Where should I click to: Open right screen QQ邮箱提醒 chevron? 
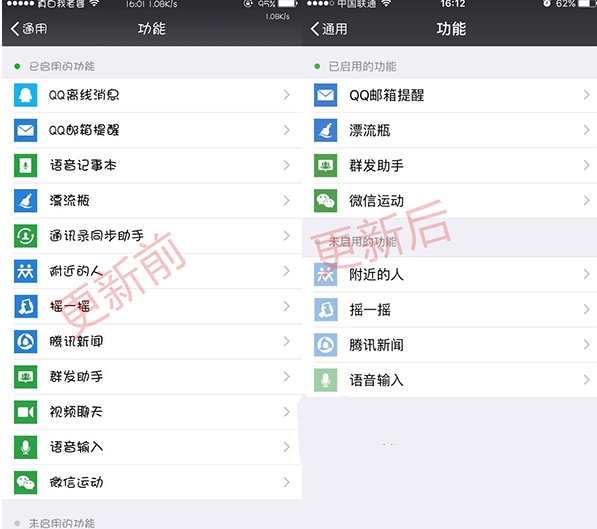[587, 95]
